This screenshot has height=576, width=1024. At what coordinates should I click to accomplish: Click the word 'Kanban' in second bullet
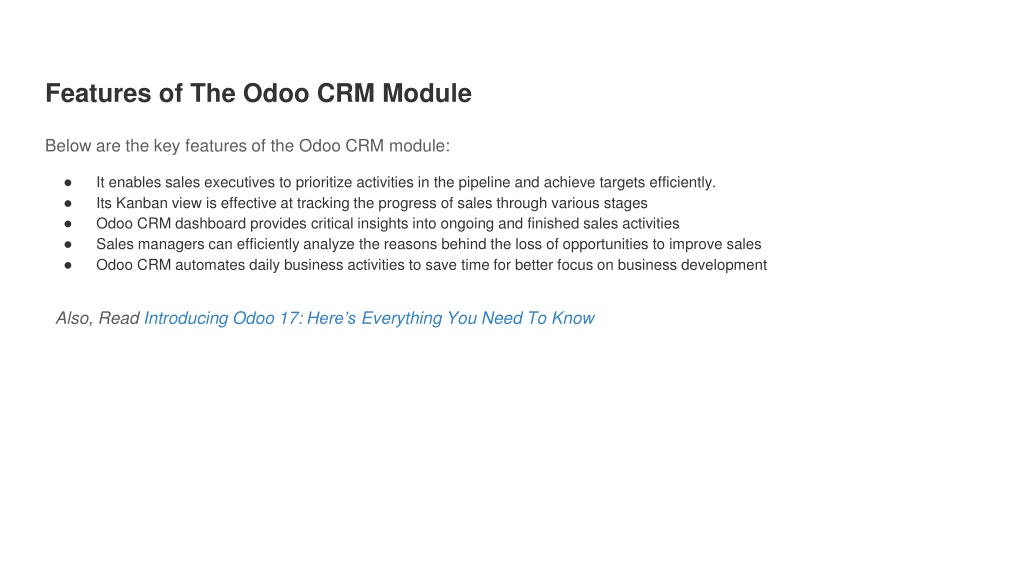pos(141,203)
